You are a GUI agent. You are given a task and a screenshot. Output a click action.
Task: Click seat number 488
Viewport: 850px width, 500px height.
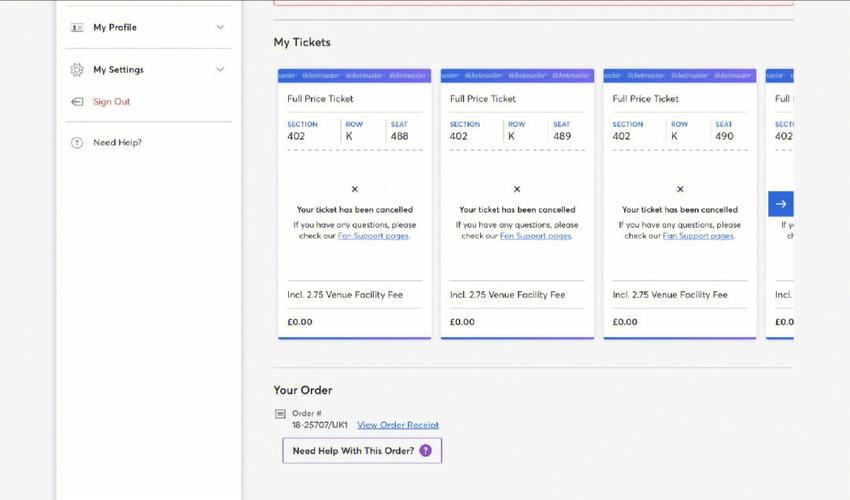[x=400, y=136]
